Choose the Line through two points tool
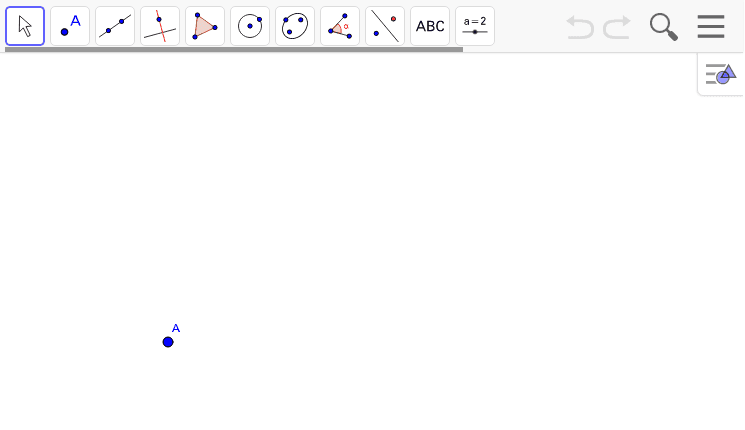The image size is (745, 430). (115, 26)
